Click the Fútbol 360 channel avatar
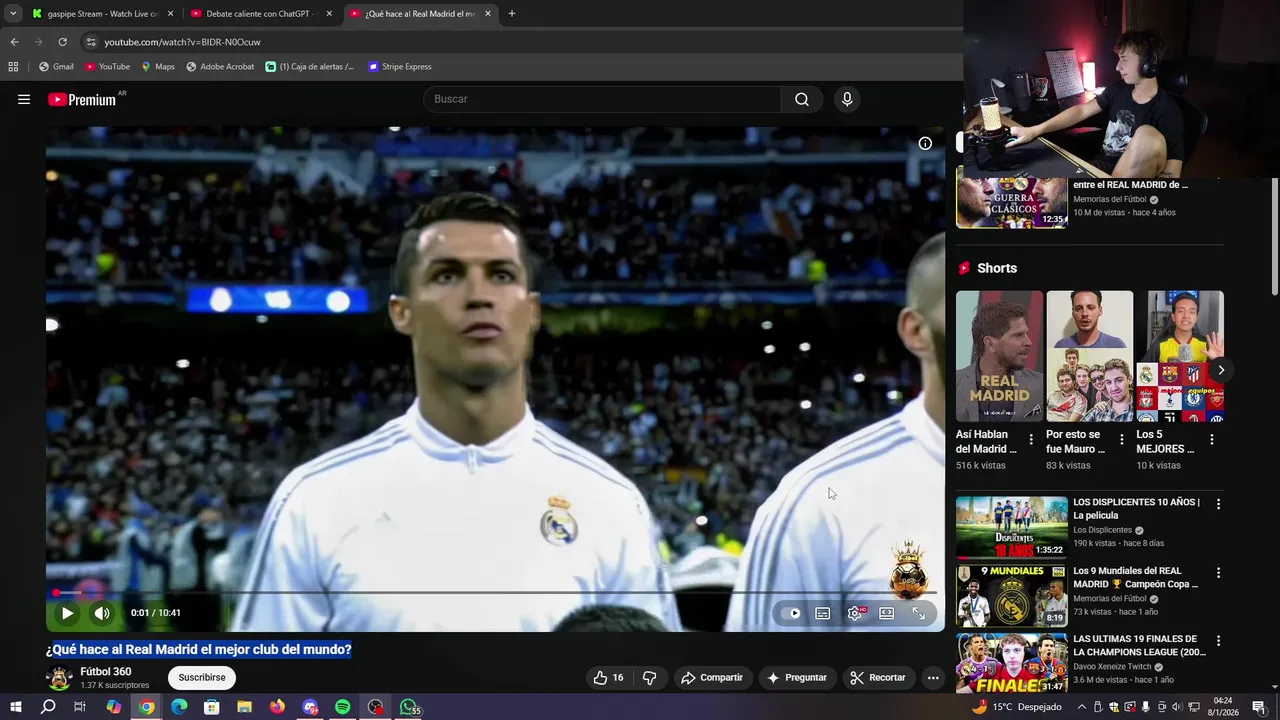The height and width of the screenshot is (720, 1280). (x=60, y=678)
